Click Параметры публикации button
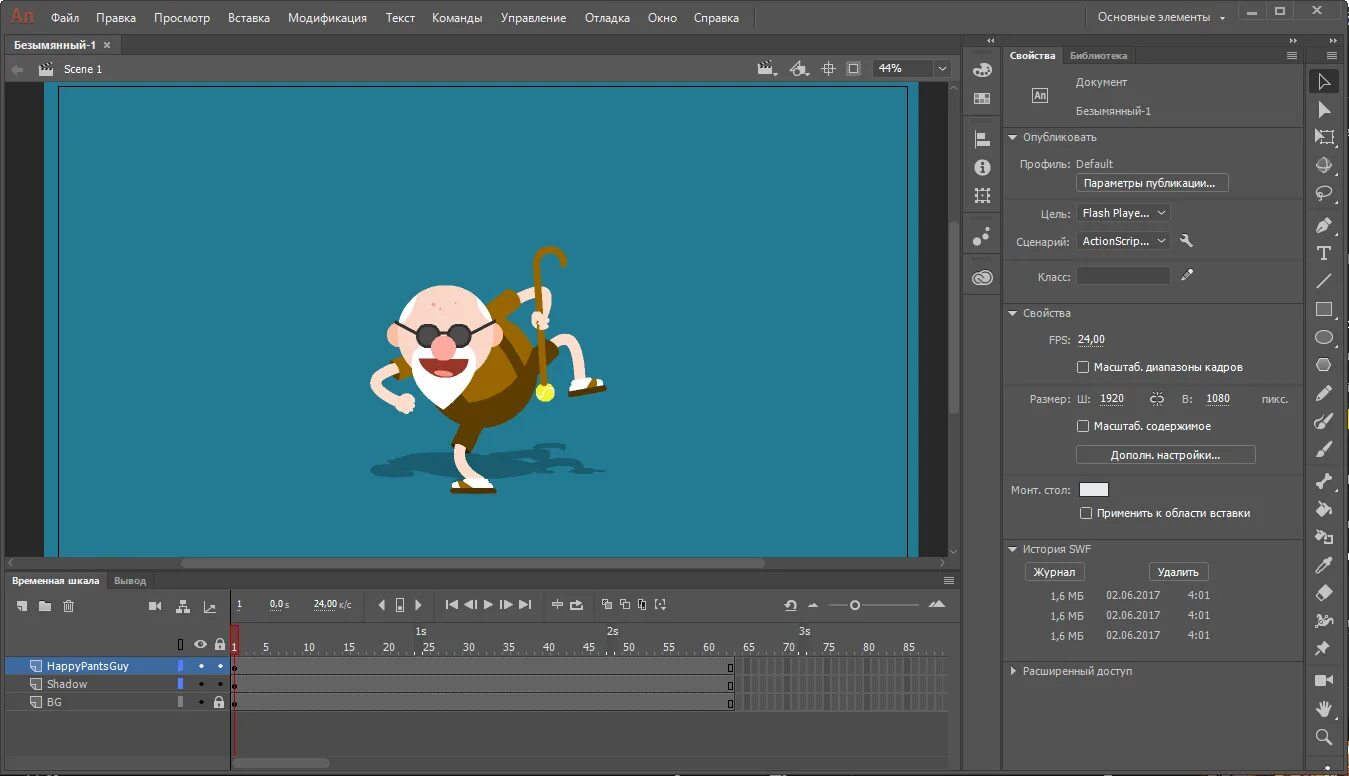The width and height of the screenshot is (1349, 776). 1152,183
